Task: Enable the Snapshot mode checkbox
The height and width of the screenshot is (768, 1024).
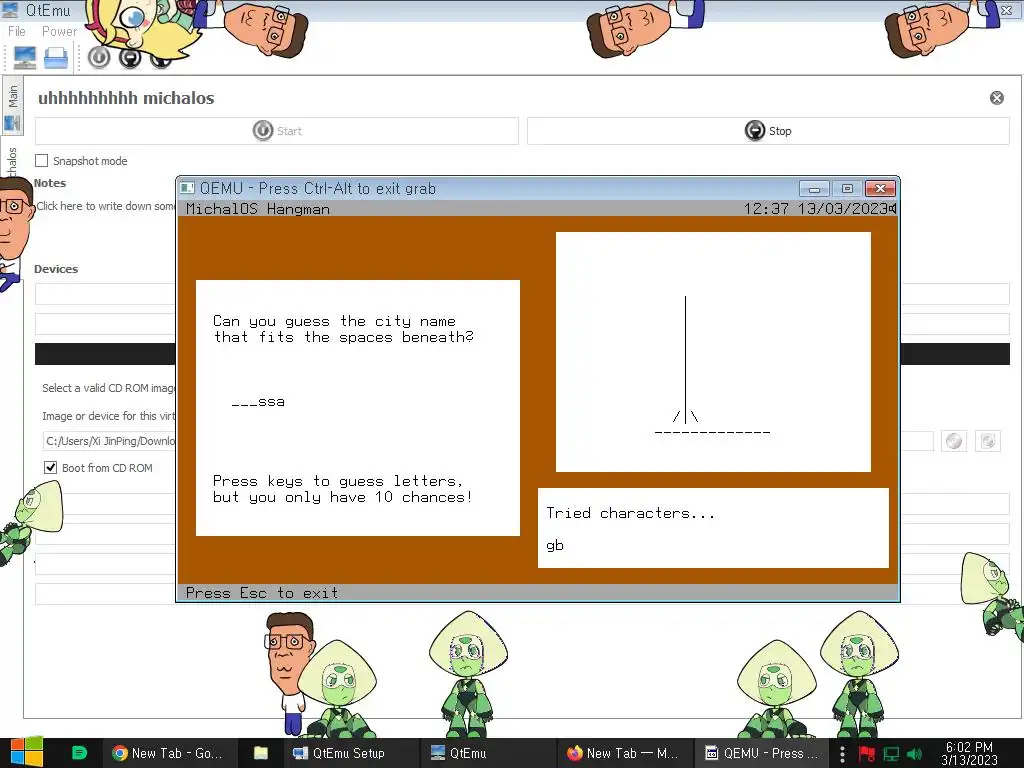Action: tap(42, 161)
